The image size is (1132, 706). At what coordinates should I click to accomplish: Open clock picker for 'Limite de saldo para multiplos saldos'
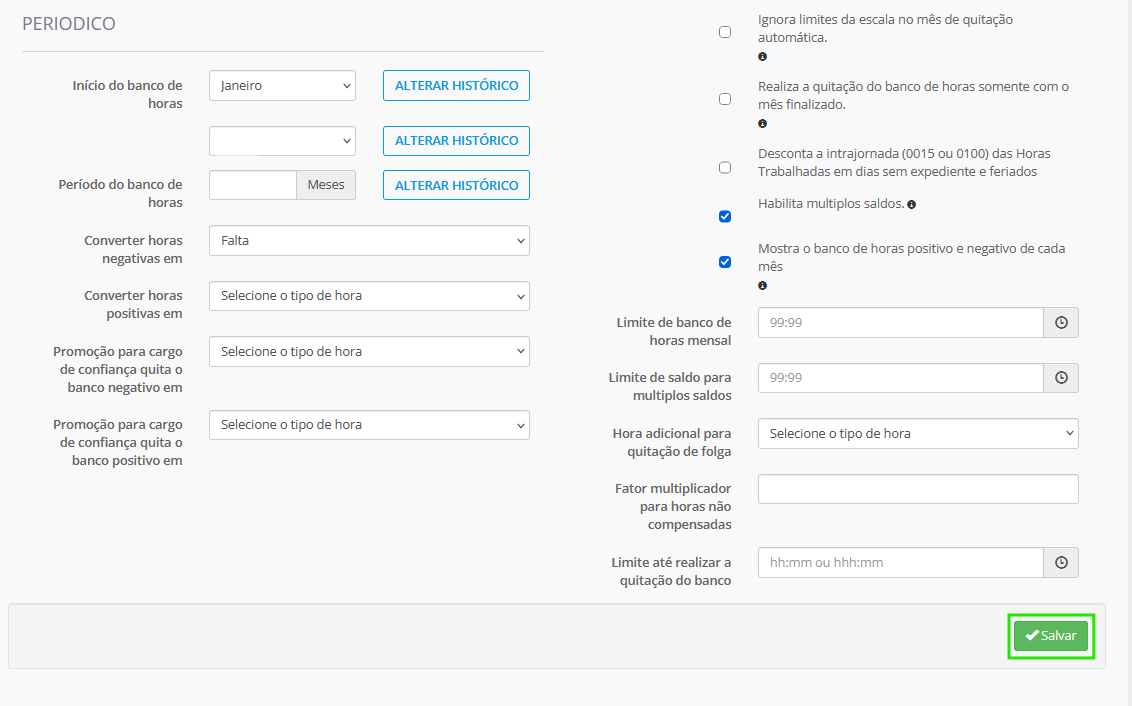pyautogui.click(x=1061, y=378)
